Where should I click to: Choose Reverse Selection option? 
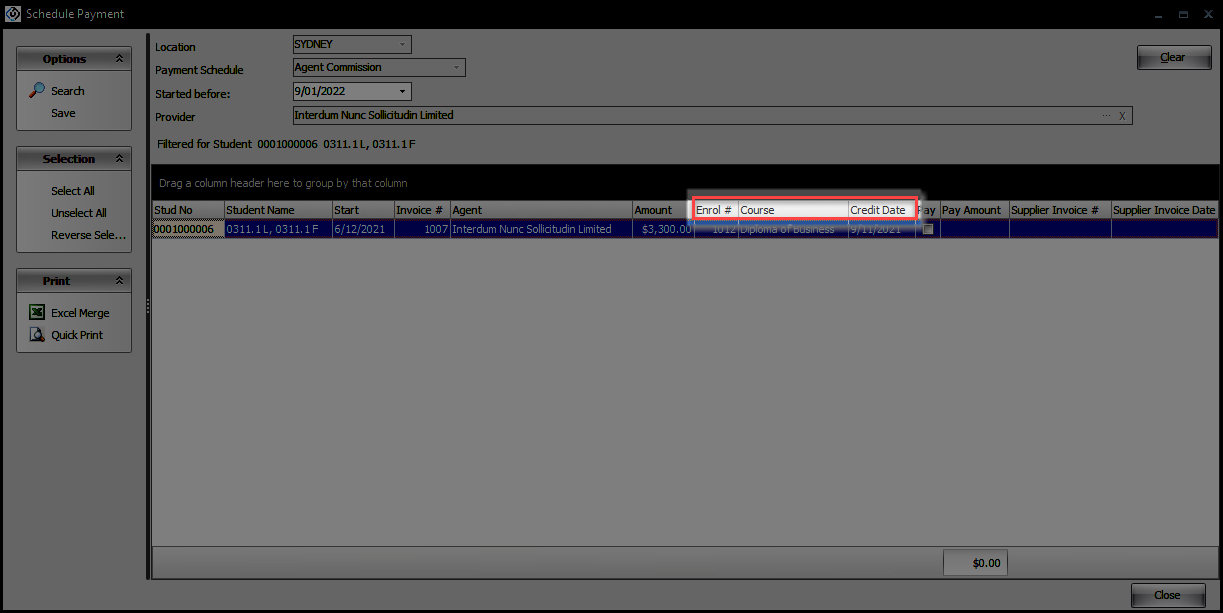pos(88,235)
